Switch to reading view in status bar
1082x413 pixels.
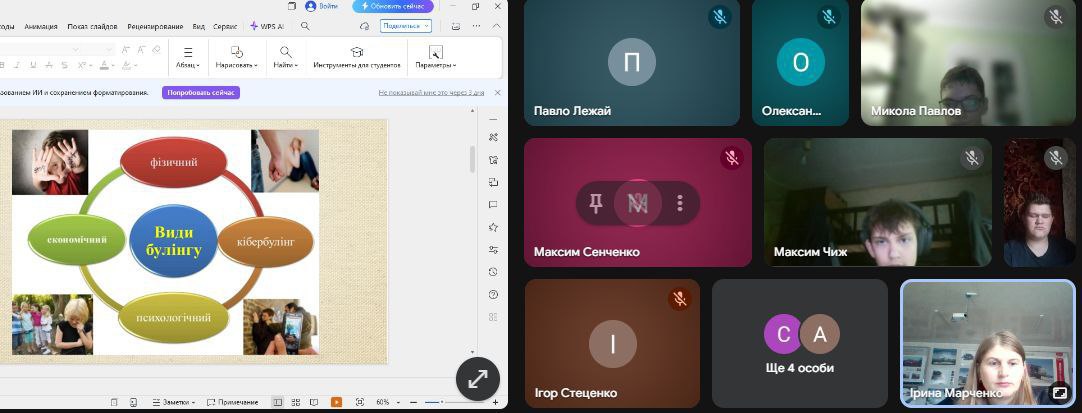tap(314, 402)
